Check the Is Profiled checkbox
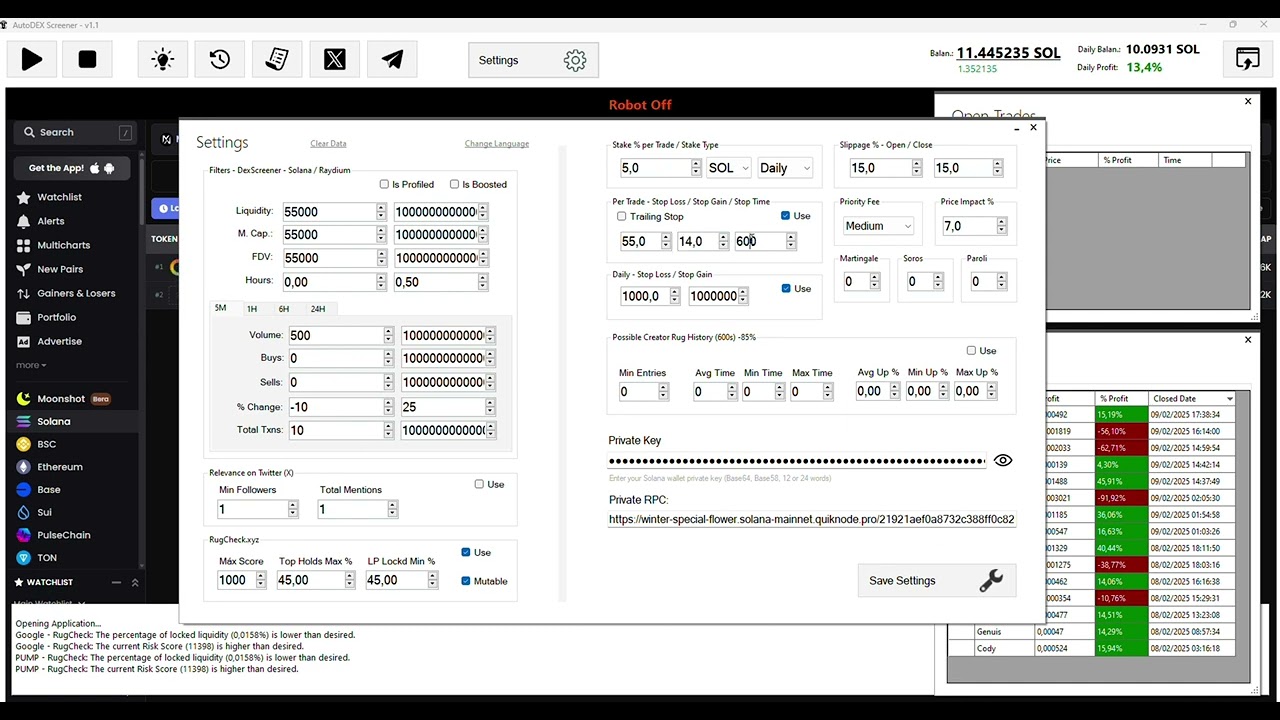This screenshot has height=720, width=1280. tap(384, 184)
